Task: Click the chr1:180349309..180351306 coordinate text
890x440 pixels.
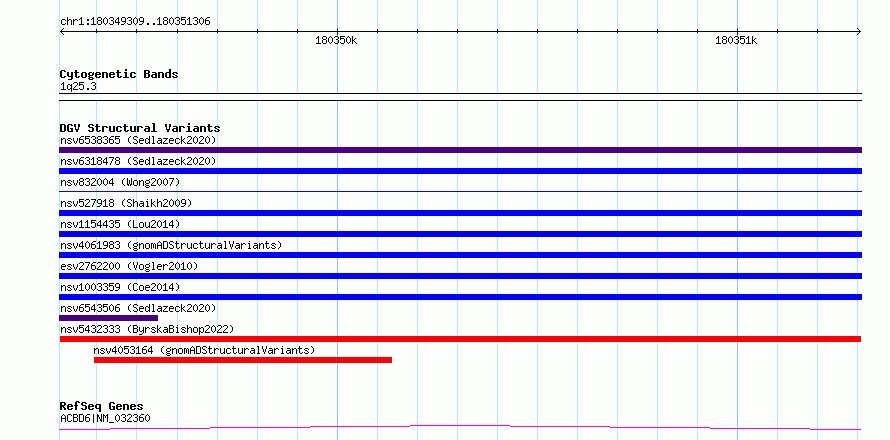Action: (135, 22)
